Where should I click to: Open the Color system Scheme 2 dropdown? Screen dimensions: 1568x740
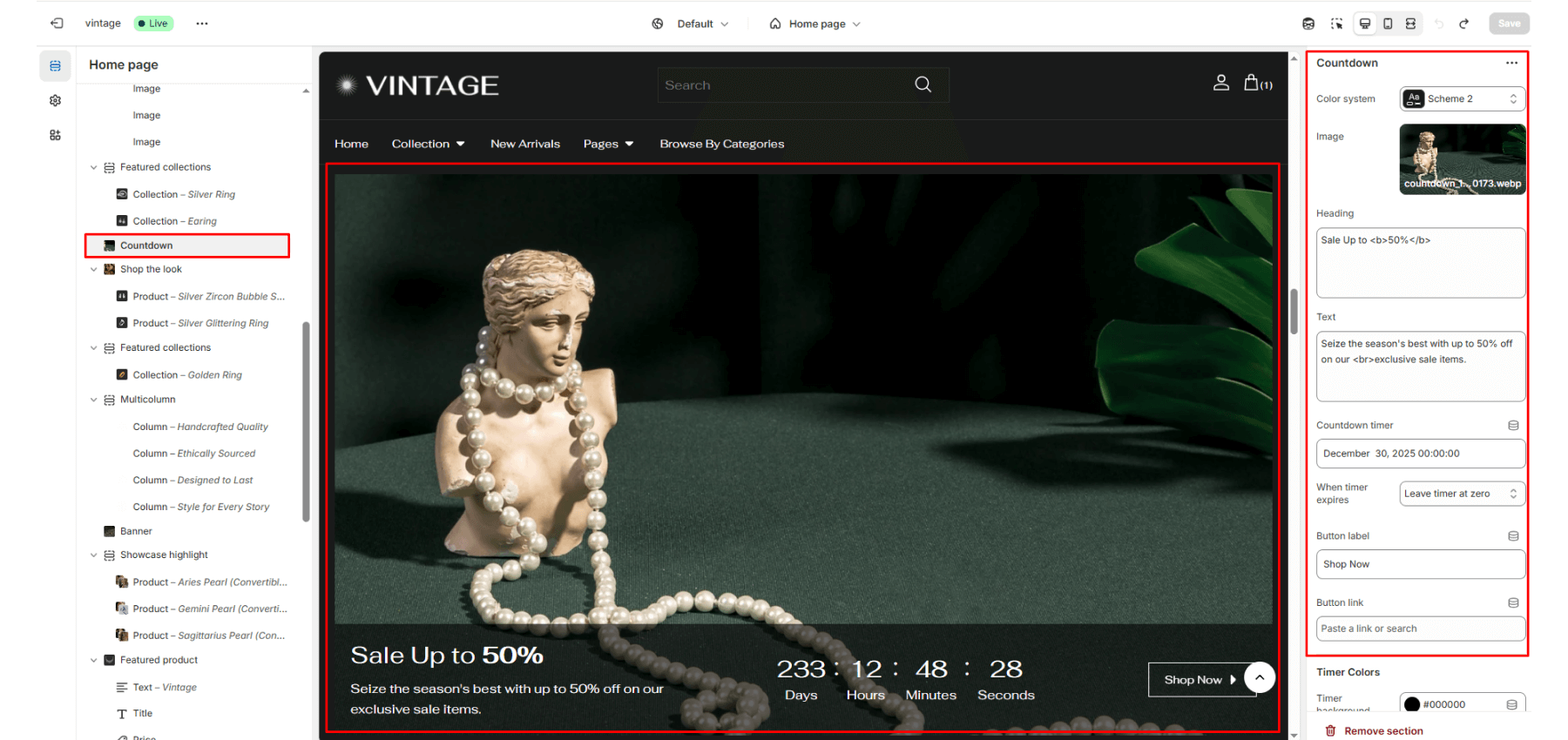click(1463, 98)
